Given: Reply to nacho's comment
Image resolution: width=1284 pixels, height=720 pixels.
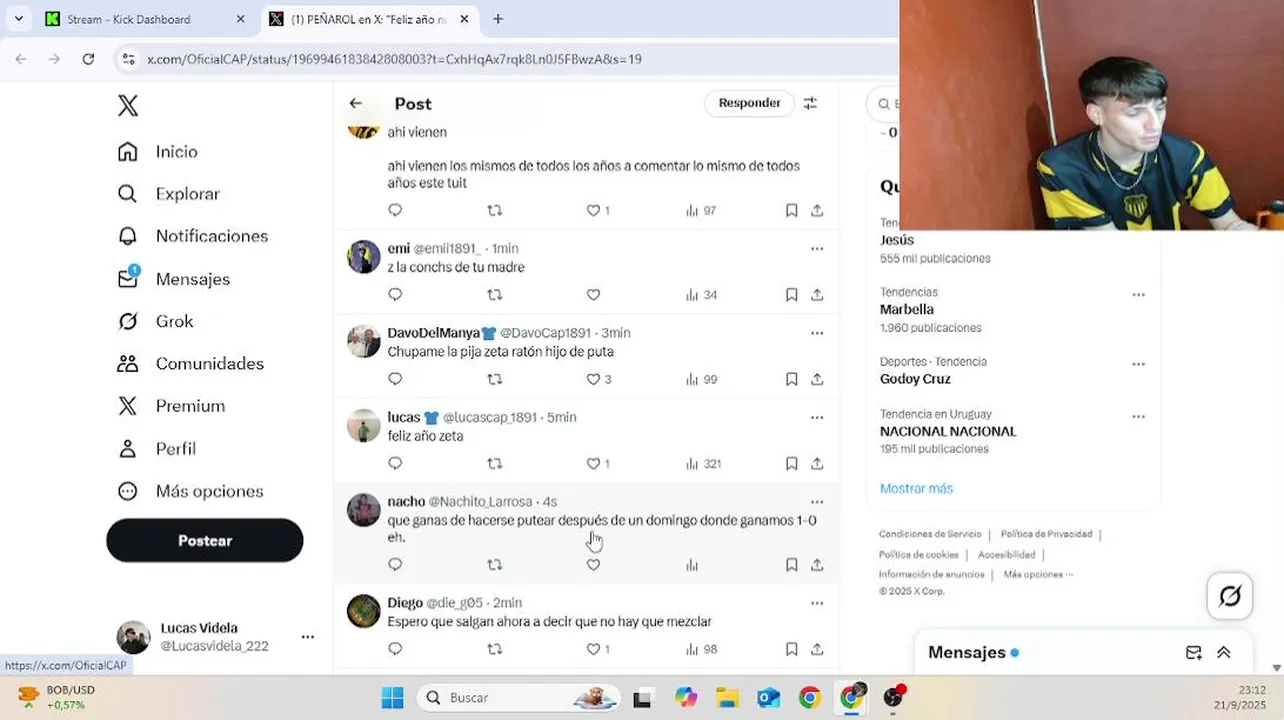Looking at the screenshot, I should (x=395, y=565).
